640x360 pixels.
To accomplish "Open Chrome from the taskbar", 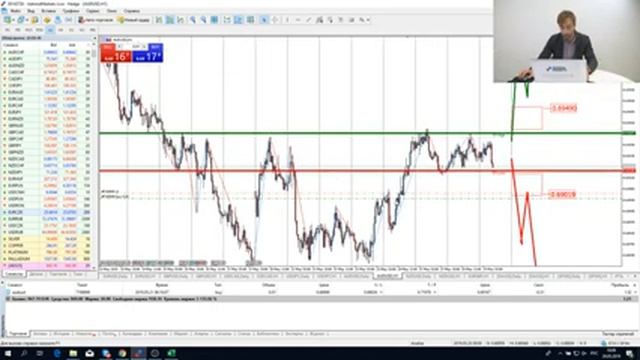I will (x=122, y=353).
